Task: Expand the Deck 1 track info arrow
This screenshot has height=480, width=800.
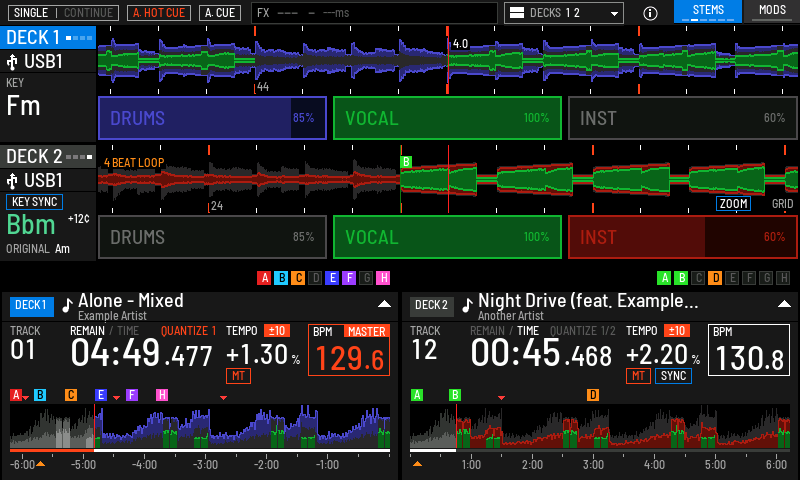Action: pyautogui.click(x=384, y=304)
